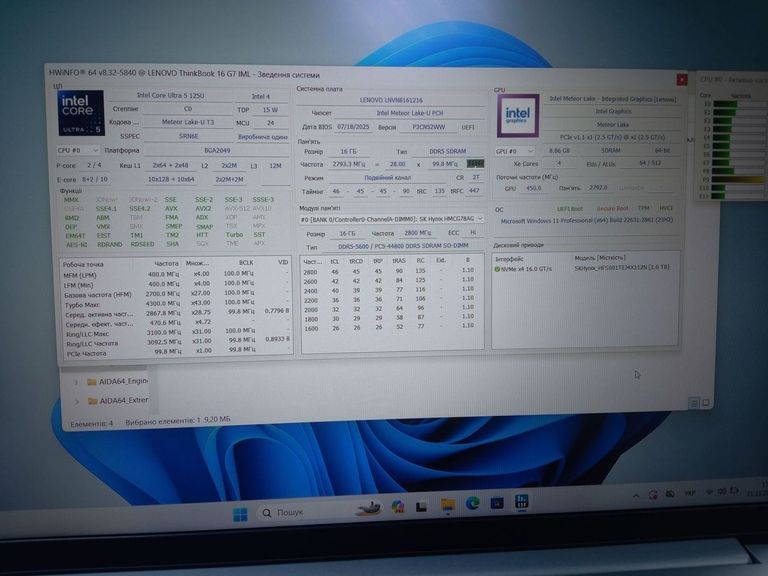The image size is (768, 576).
Task: Click the GPU clock value 450.0
Action: 533,188
